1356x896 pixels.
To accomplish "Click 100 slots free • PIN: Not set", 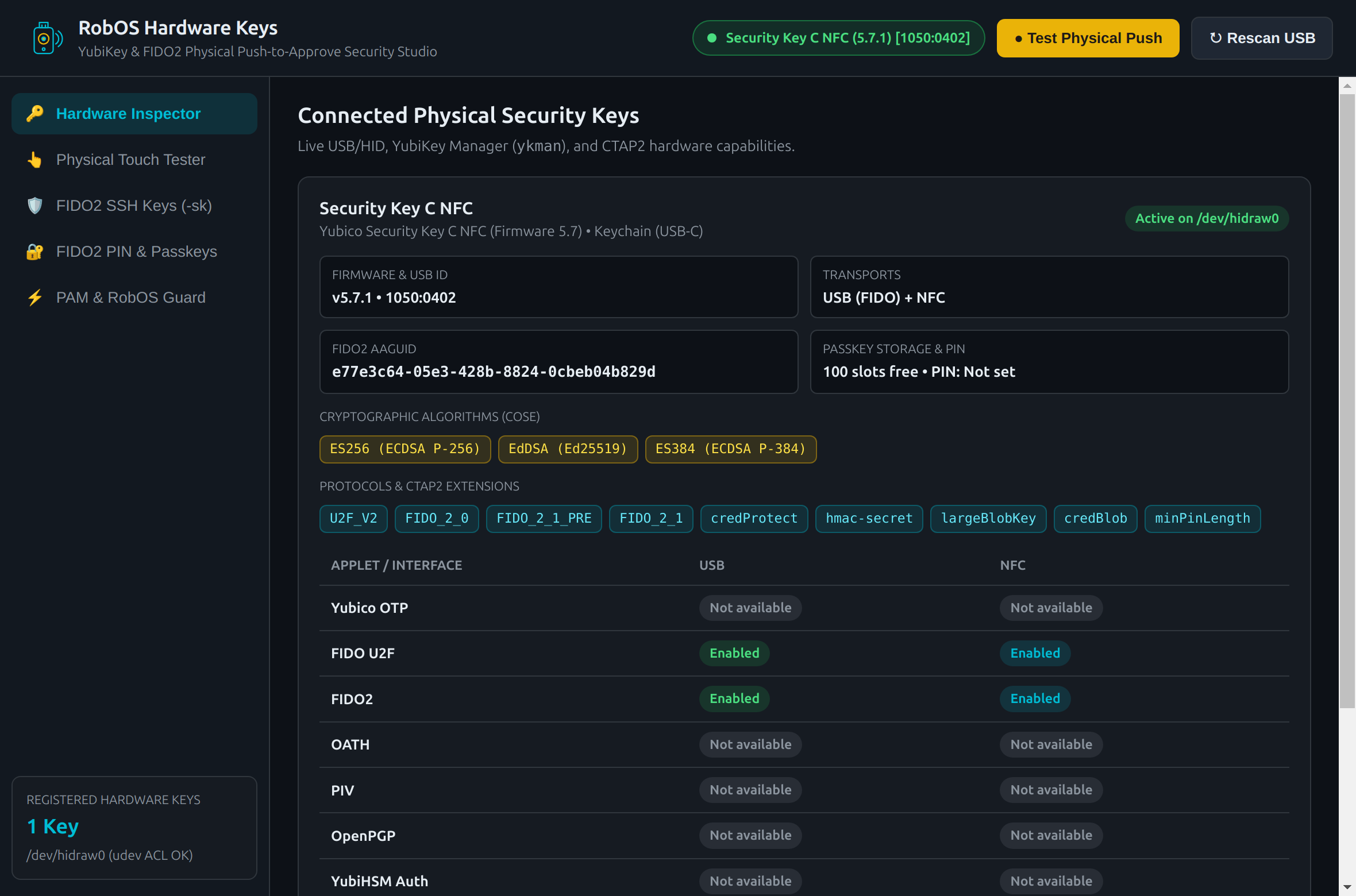I will 919,372.
